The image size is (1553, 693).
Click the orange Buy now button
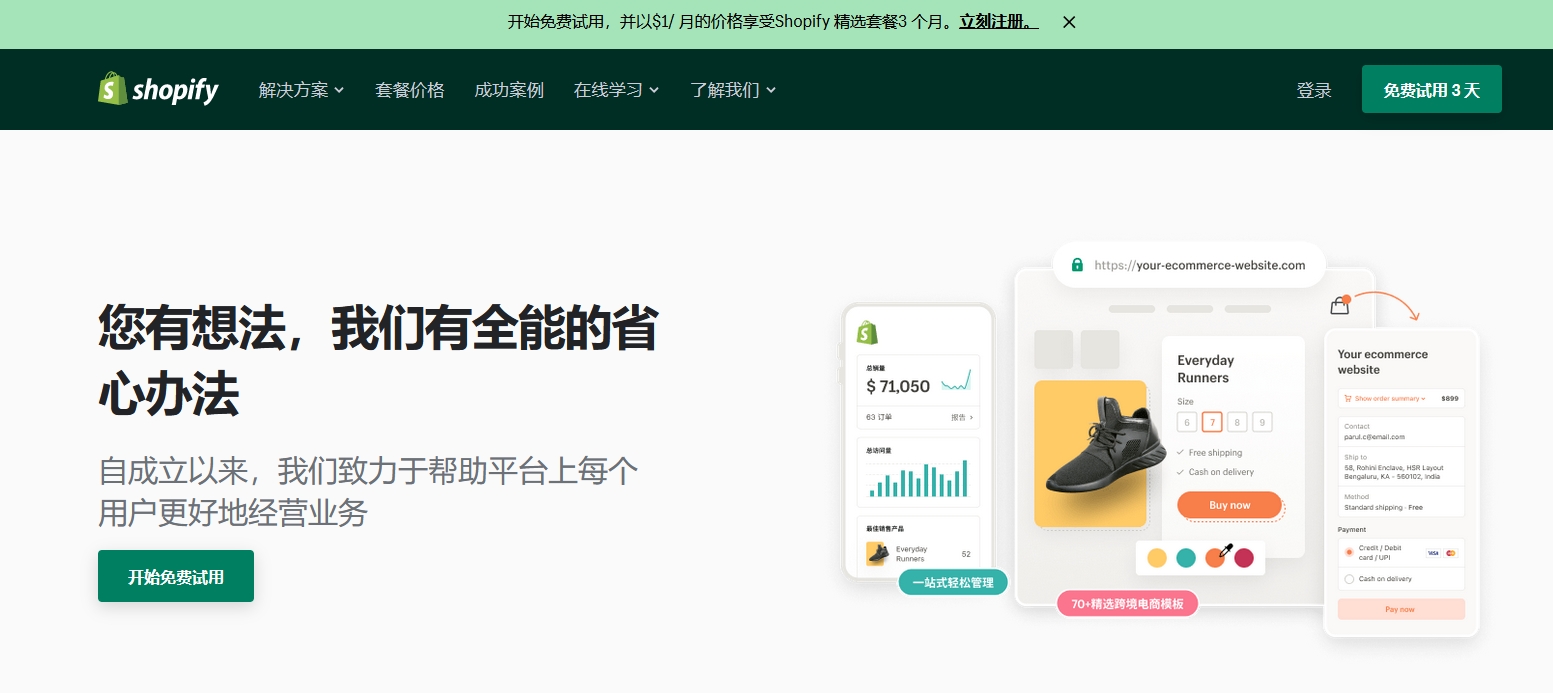[x=1229, y=505]
